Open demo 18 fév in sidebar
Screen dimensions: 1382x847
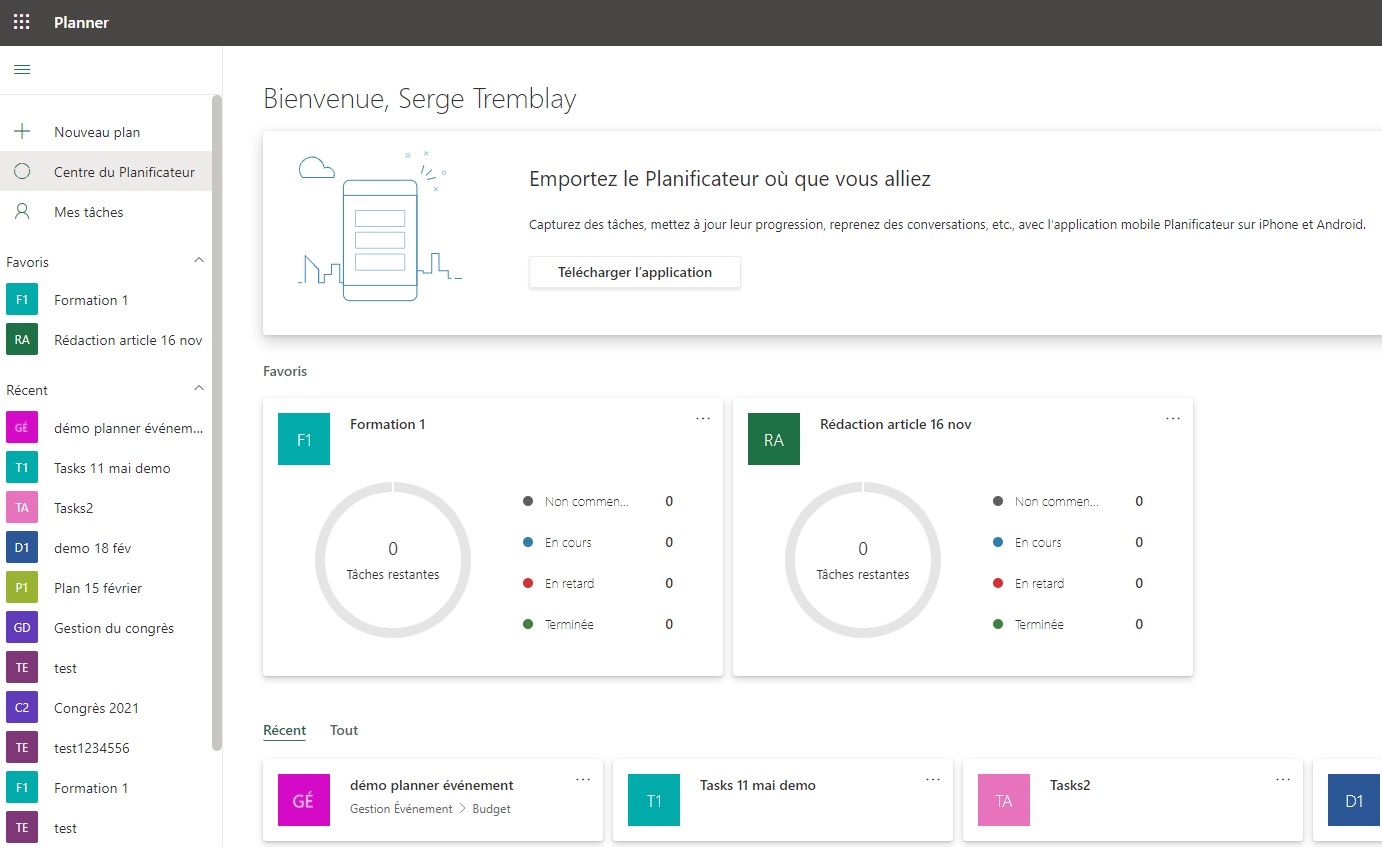coord(106,548)
